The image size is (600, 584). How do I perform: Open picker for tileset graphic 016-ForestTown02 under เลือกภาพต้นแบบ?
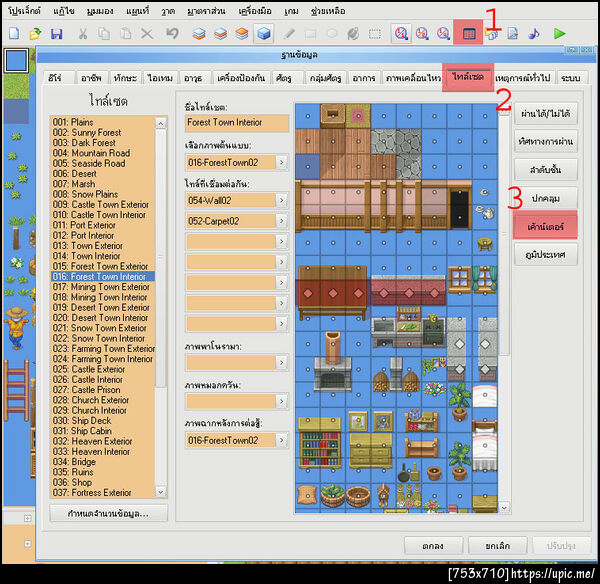tap(282, 162)
